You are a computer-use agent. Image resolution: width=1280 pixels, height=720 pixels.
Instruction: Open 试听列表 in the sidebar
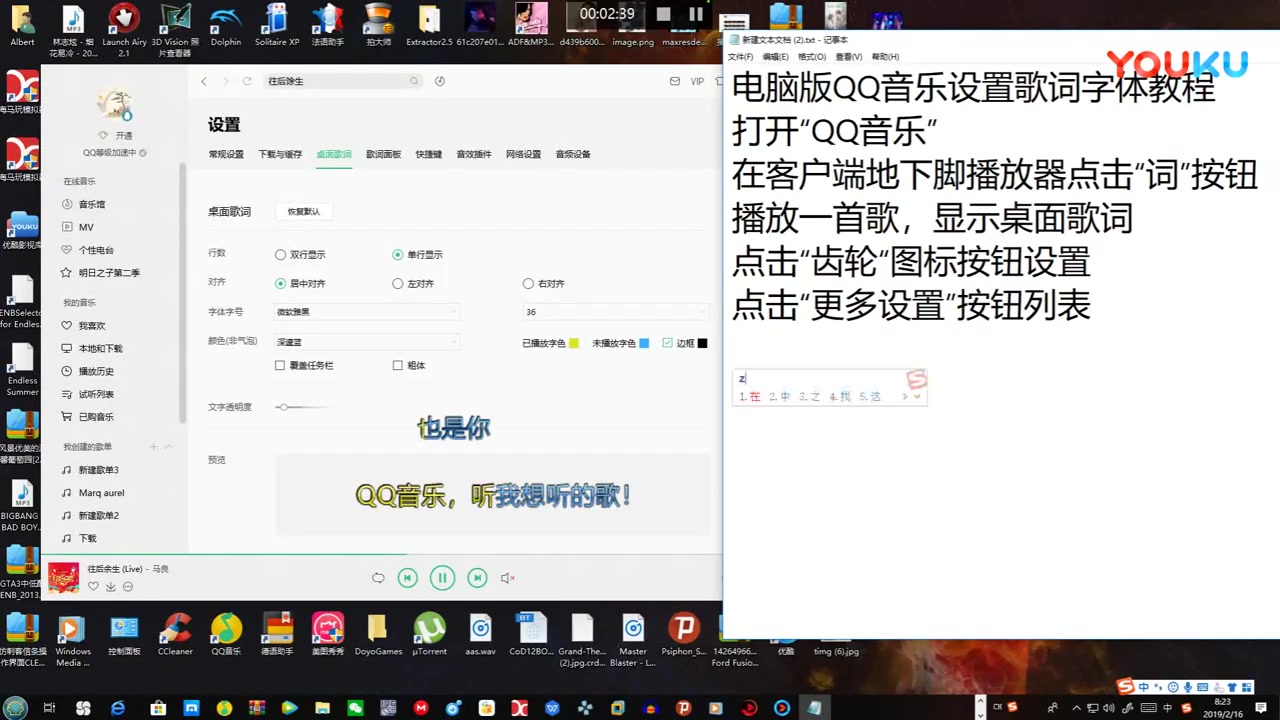96,394
